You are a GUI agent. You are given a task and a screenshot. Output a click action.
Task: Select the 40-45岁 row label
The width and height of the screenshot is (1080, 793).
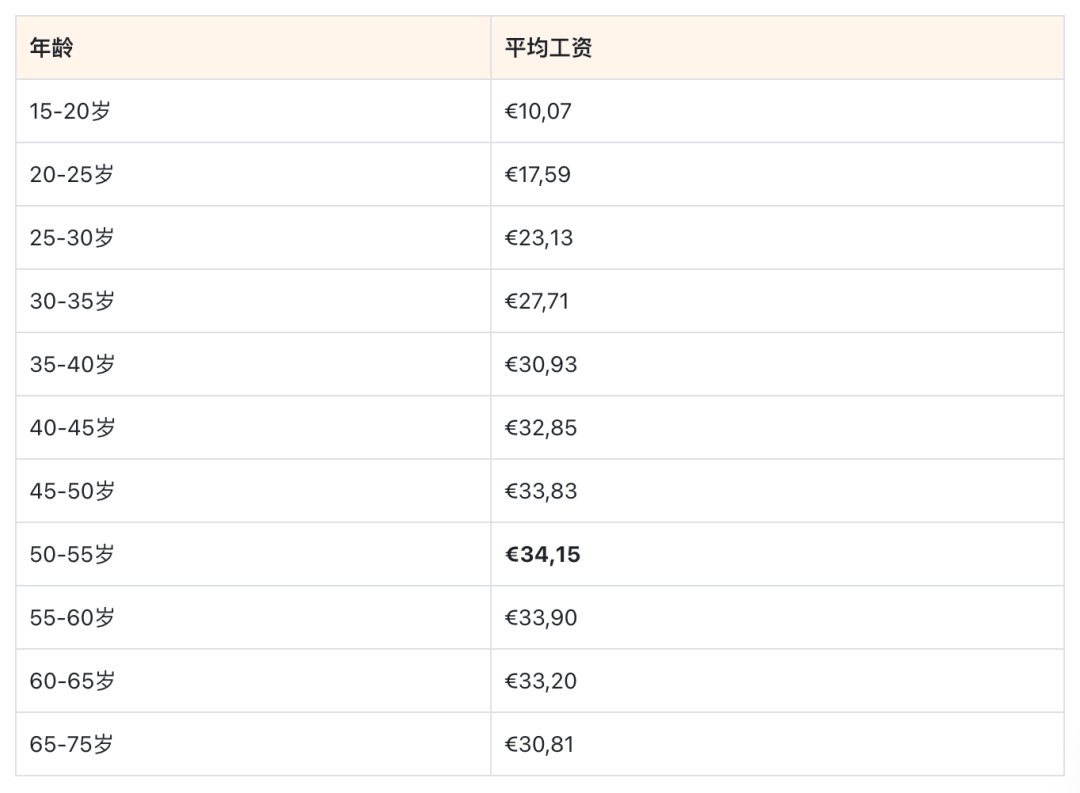tap(72, 428)
